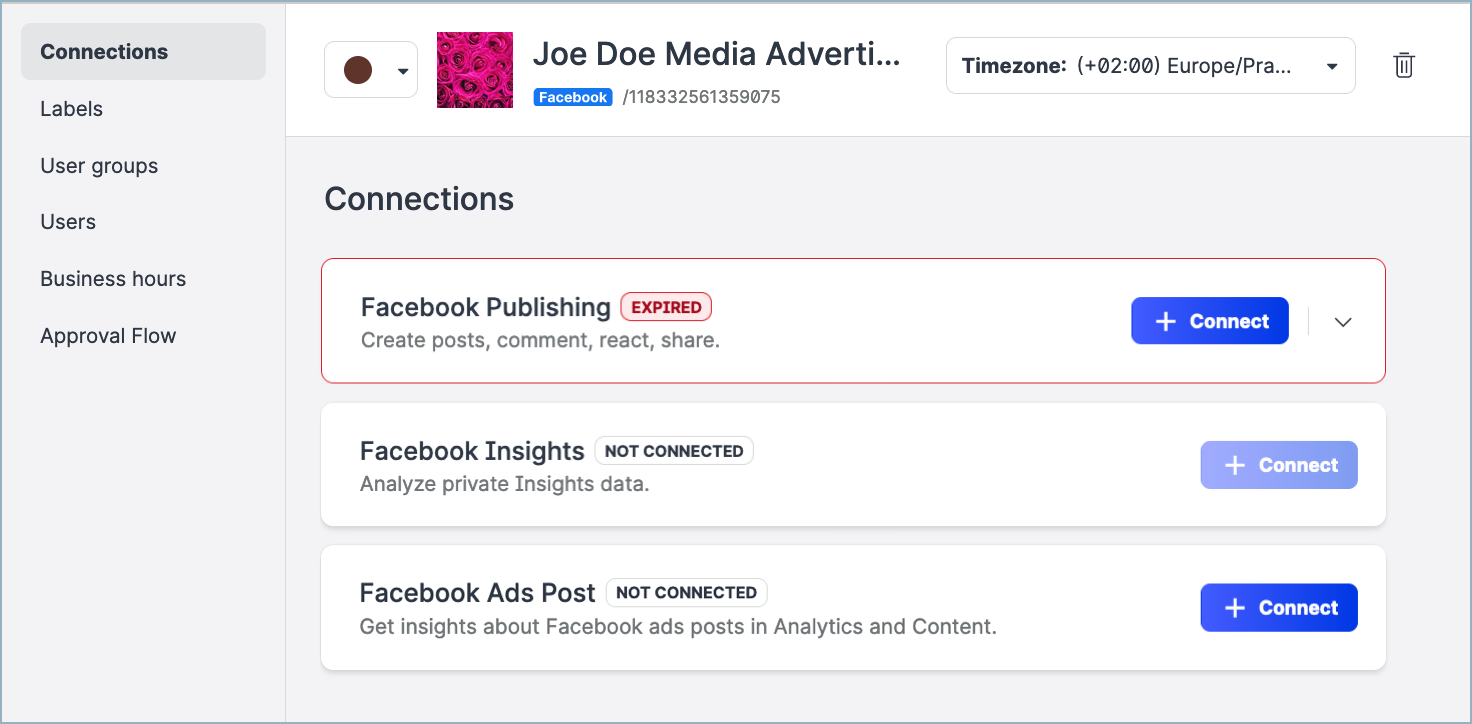Click the EXPIRED status badge
This screenshot has height=724, width=1472.
pyautogui.click(x=666, y=307)
